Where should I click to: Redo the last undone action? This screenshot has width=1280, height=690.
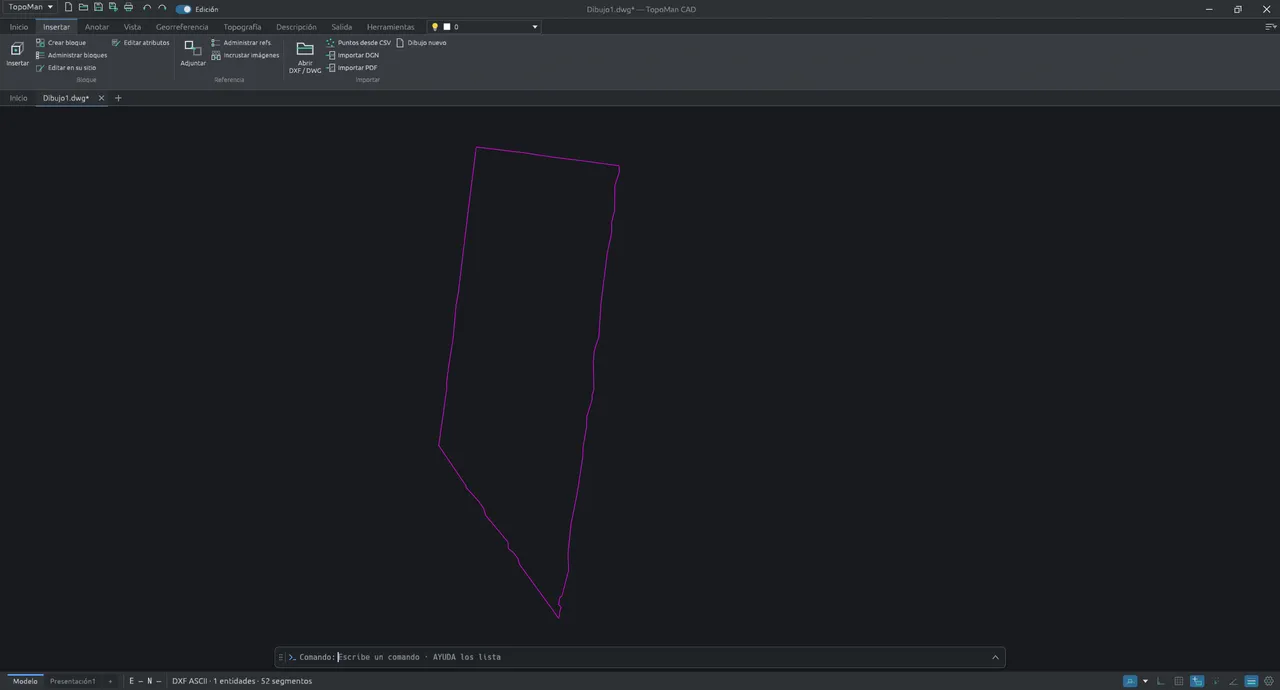tap(162, 8)
